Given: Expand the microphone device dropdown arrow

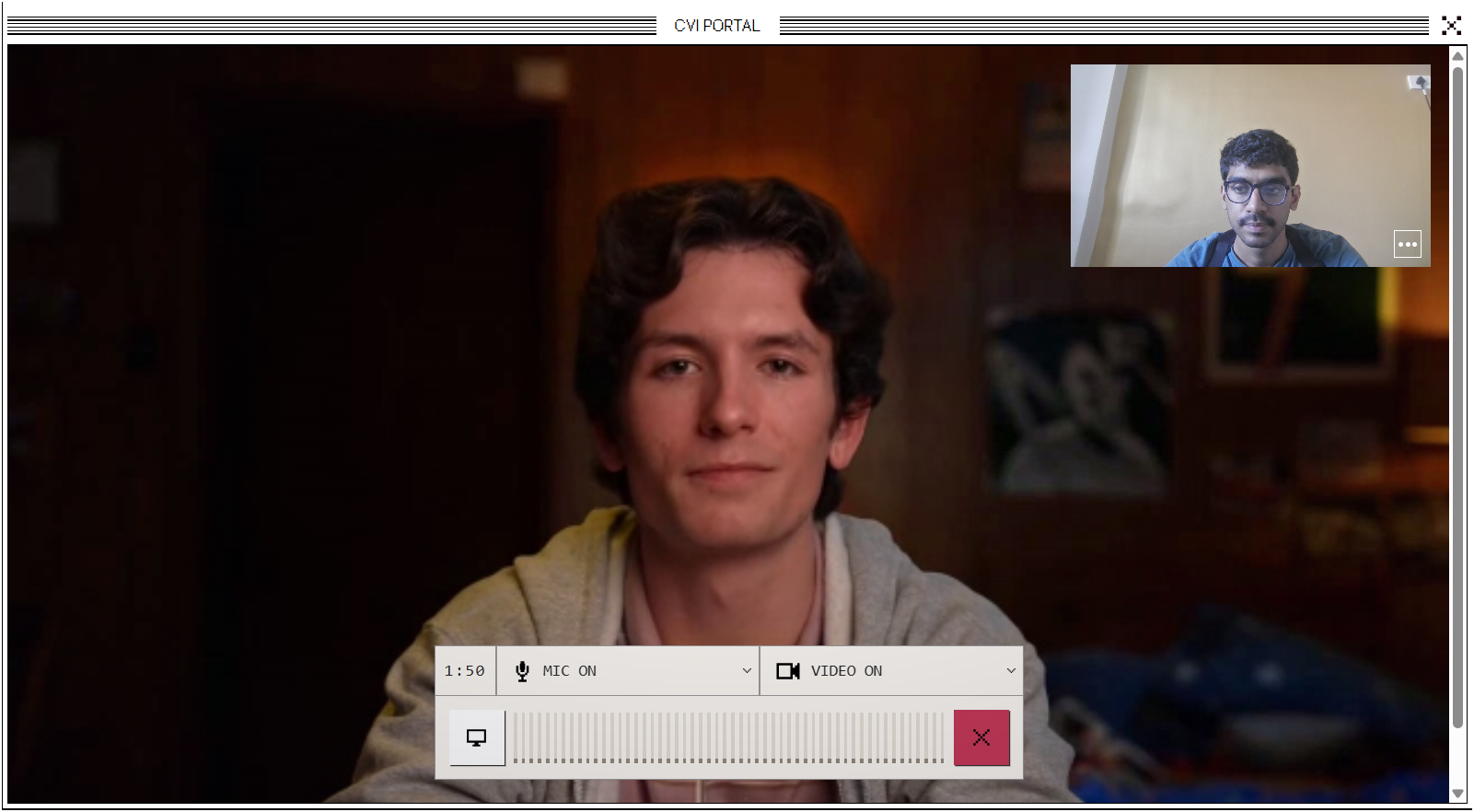Looking at the screenshot, I should coord(747,671).
